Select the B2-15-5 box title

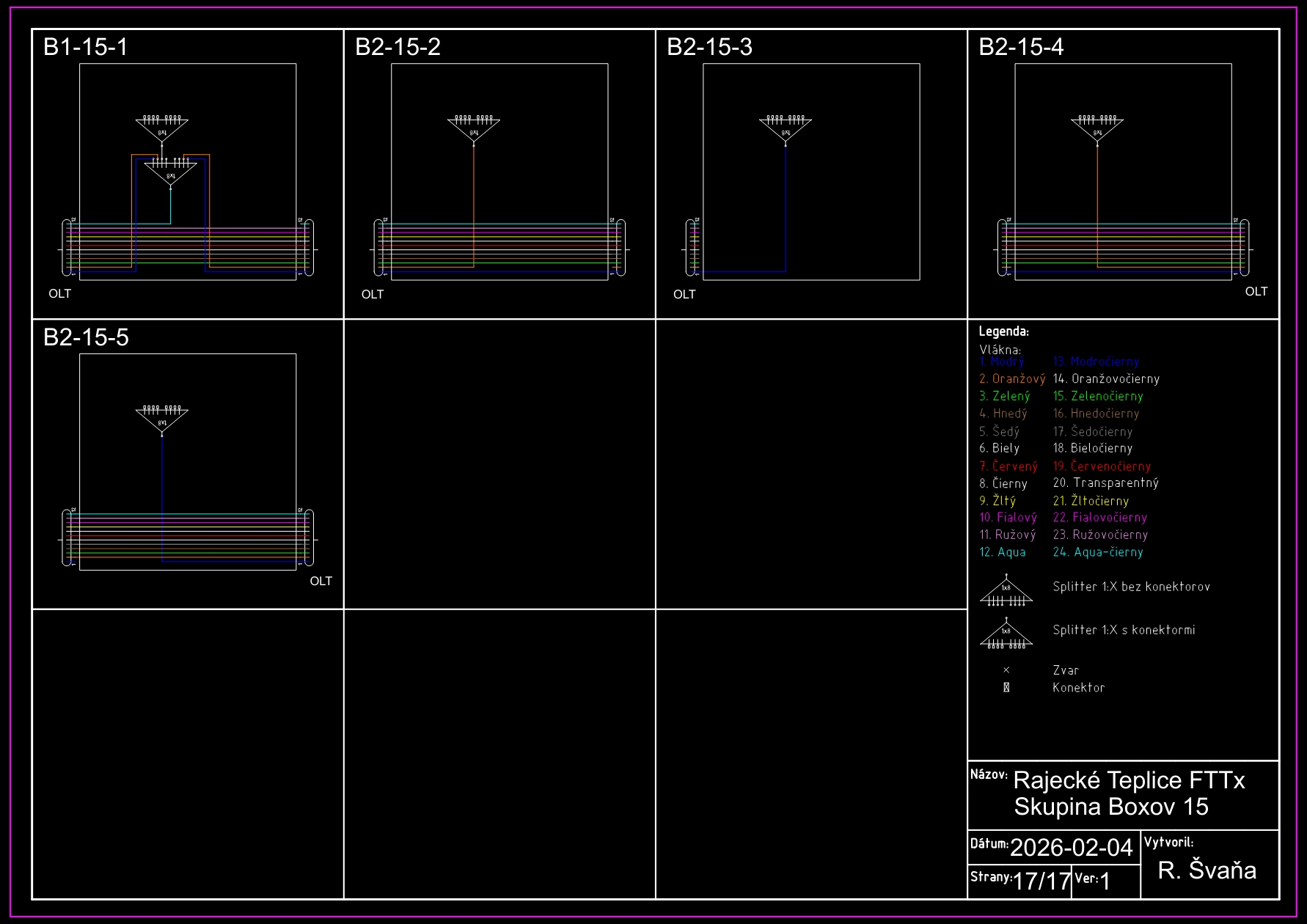point(86,337)
